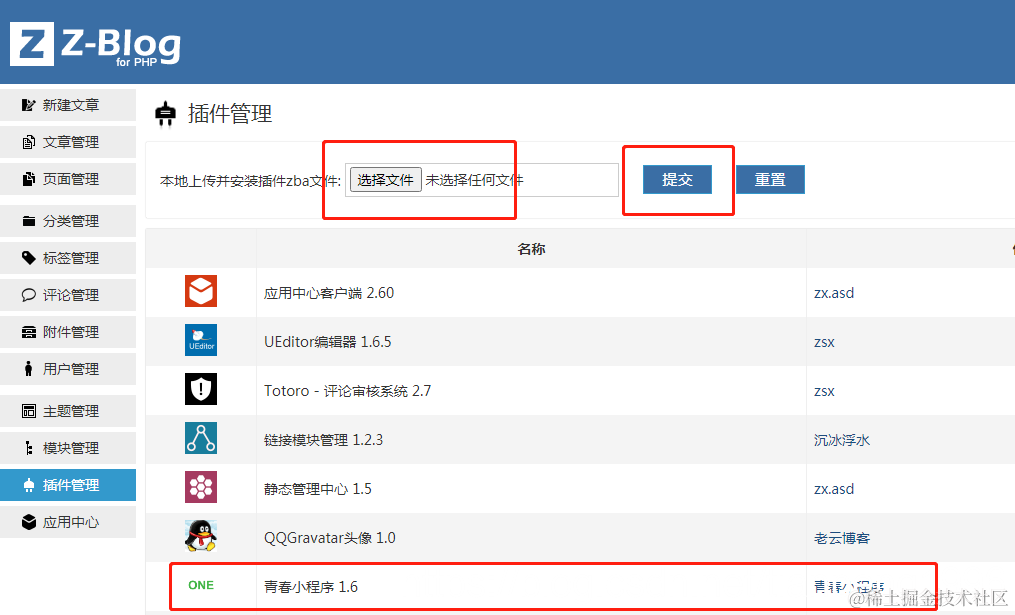
Task: Click the Z-Blog logo
Action: click(95, 44)
